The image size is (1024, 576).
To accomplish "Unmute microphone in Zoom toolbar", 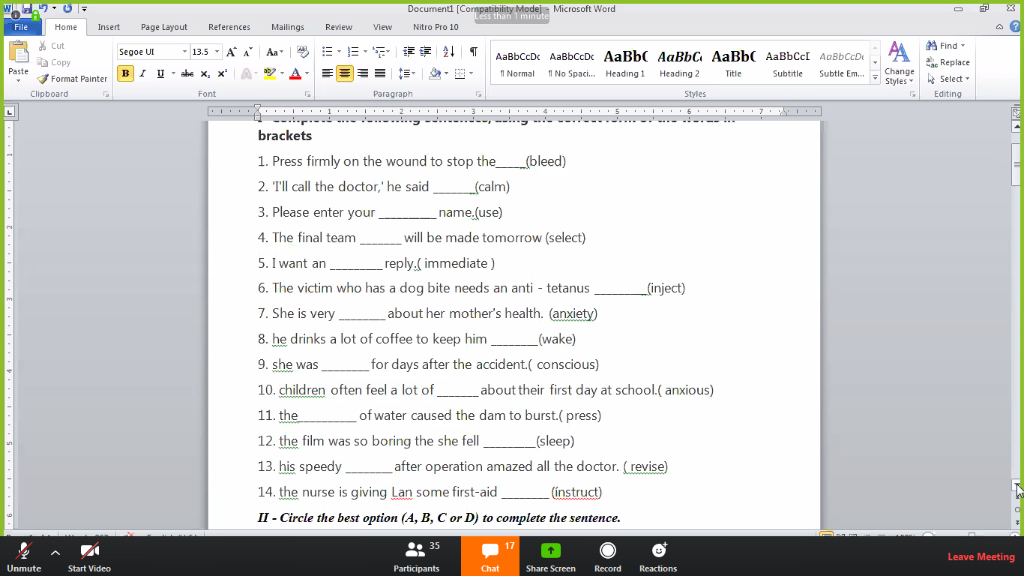I will pos(24,557).
